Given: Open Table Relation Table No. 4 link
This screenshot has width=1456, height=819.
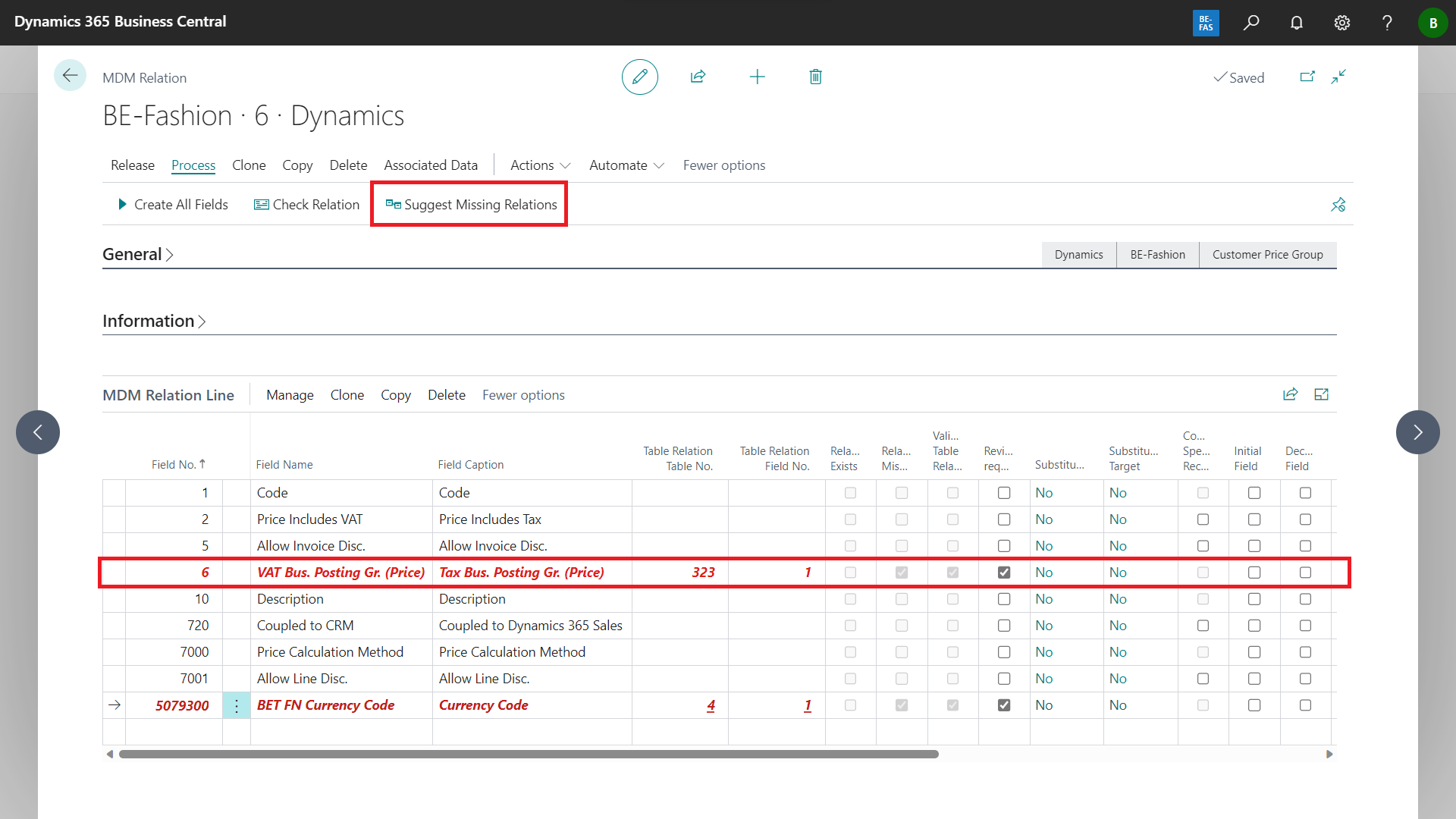Looking at the screenshot, I should (x=711, y=705).
